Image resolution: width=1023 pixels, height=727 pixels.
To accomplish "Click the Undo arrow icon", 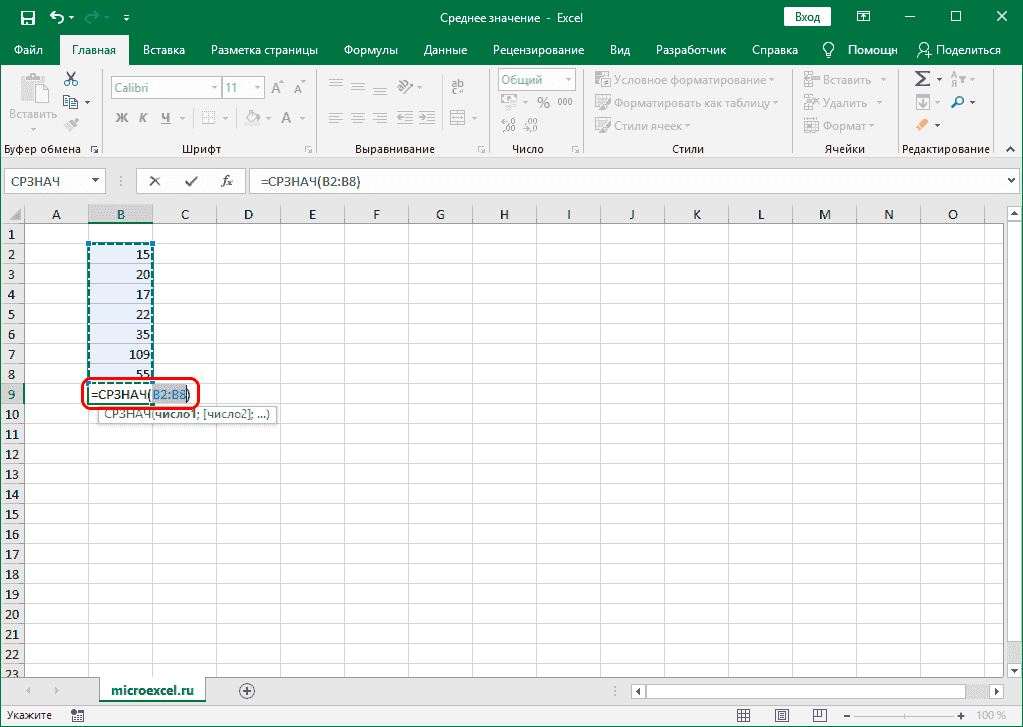I will coord(57,18).
